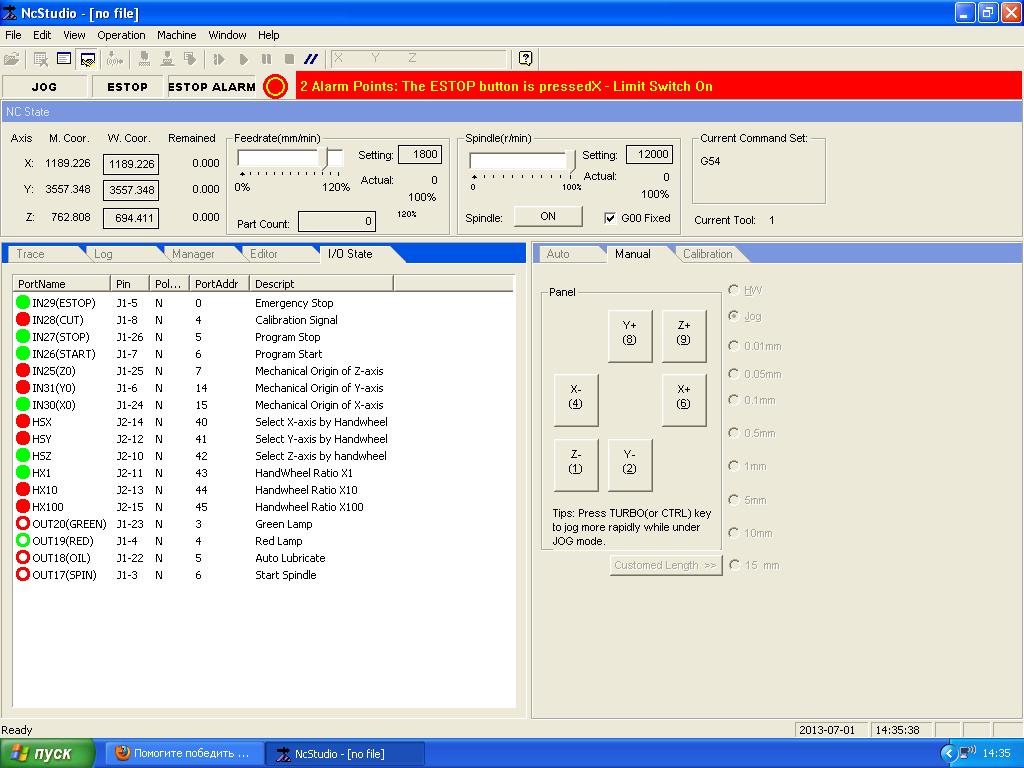Screen dimensions: 1024x768
Task: Select the HW radio button
Action: click(x=734, y=289)
